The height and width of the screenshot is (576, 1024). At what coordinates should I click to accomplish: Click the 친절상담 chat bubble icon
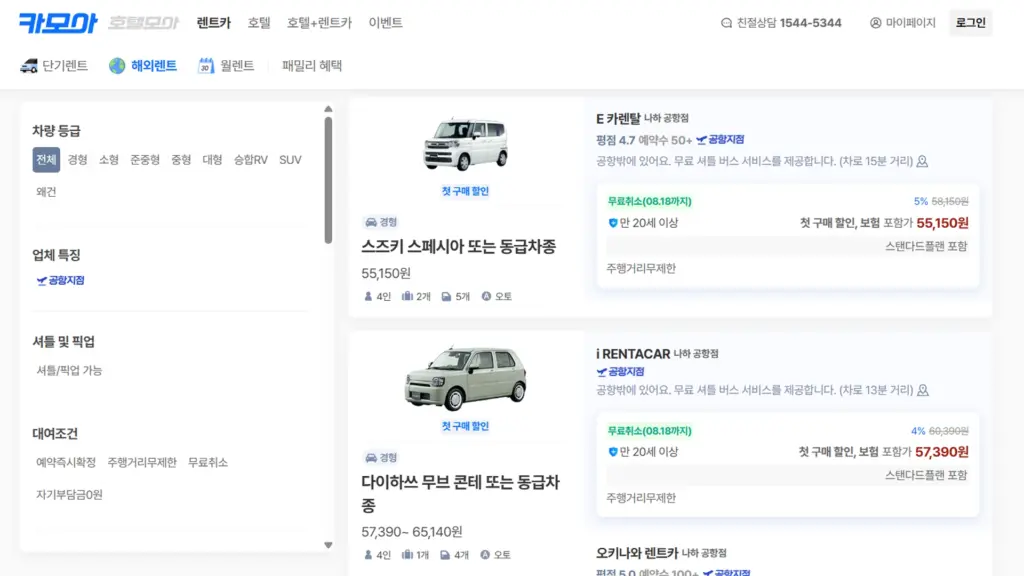click(x=726, y=23)
